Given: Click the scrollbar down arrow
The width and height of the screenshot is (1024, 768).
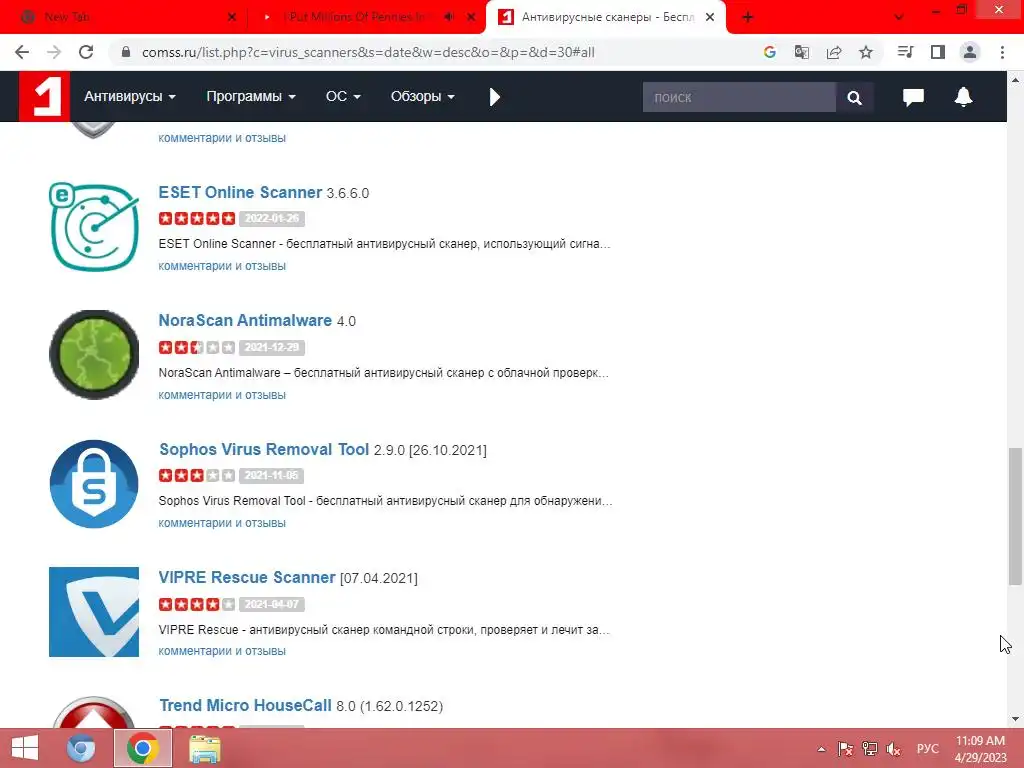Looking at the screenshot, I should [1015, 719].
